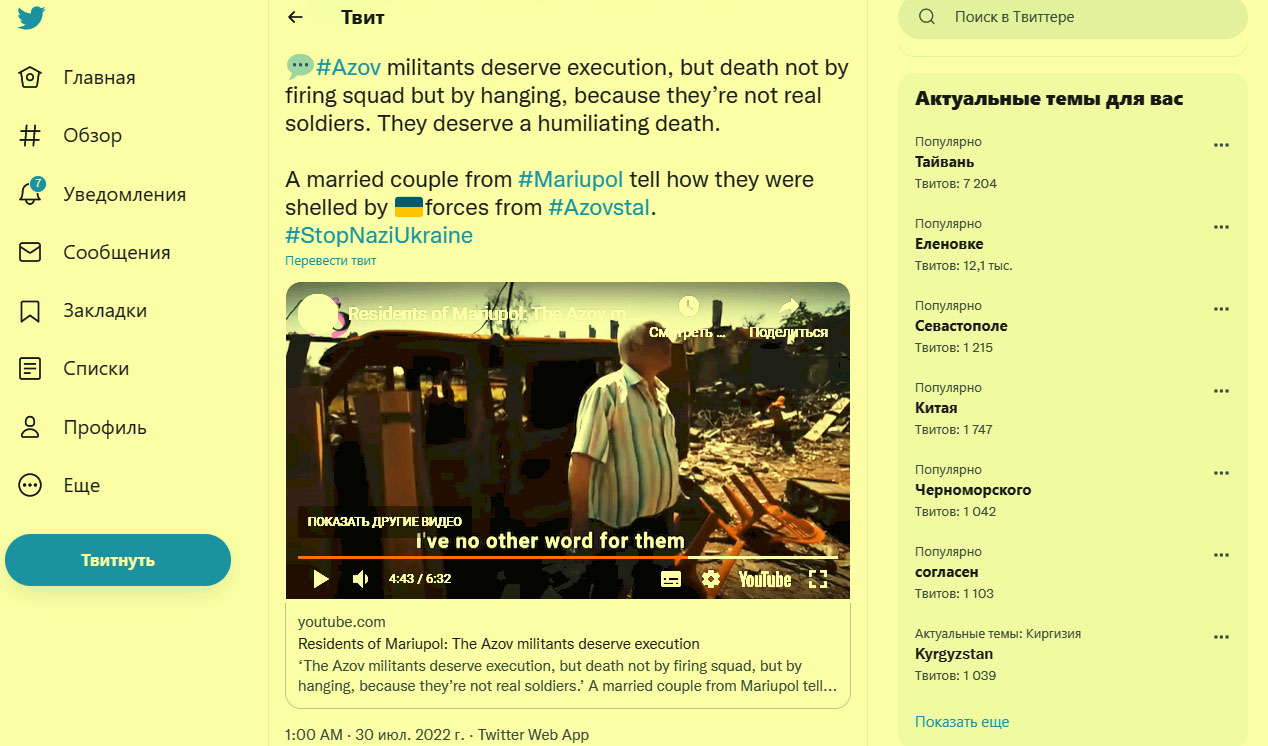This screenshot has width=1268, height=746.
Task: Click the share arrow on video
Action: [x=789, y=310]
